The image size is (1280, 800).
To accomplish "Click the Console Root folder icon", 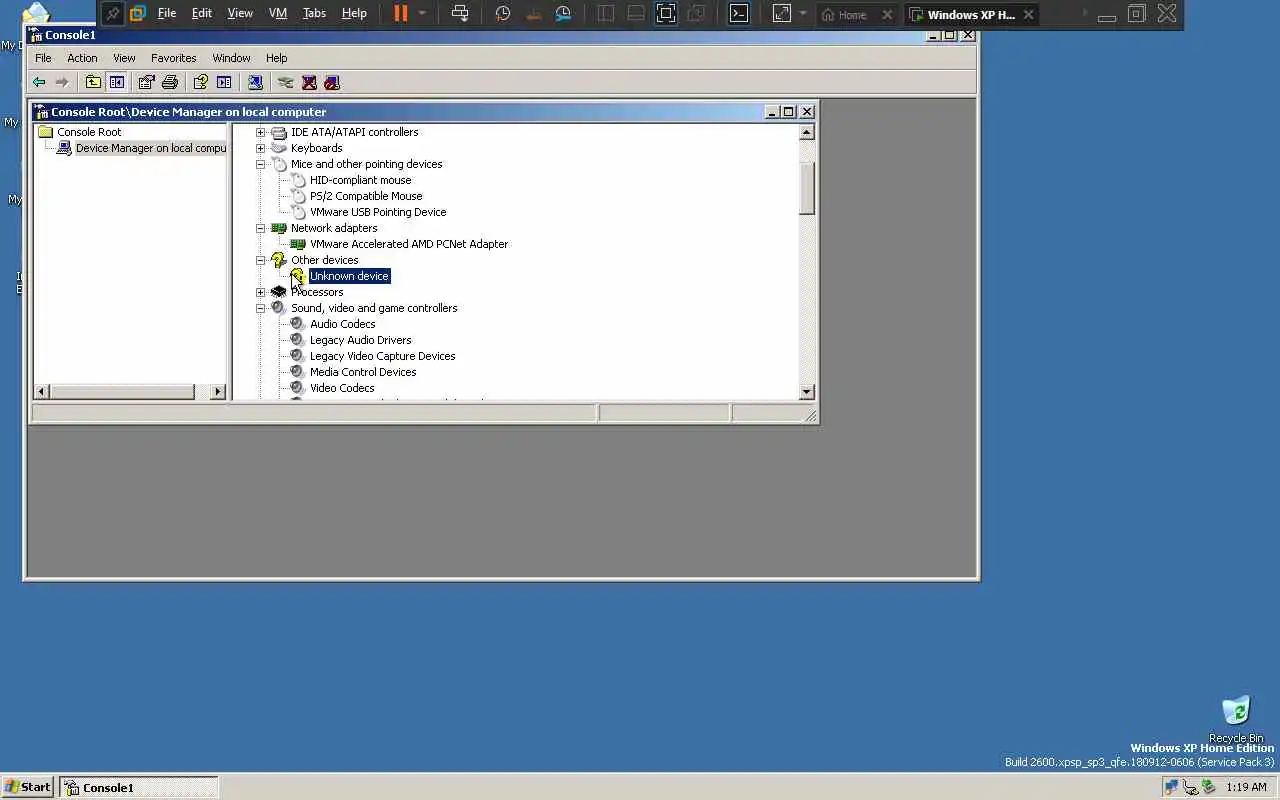I will (x=45, y=132).
